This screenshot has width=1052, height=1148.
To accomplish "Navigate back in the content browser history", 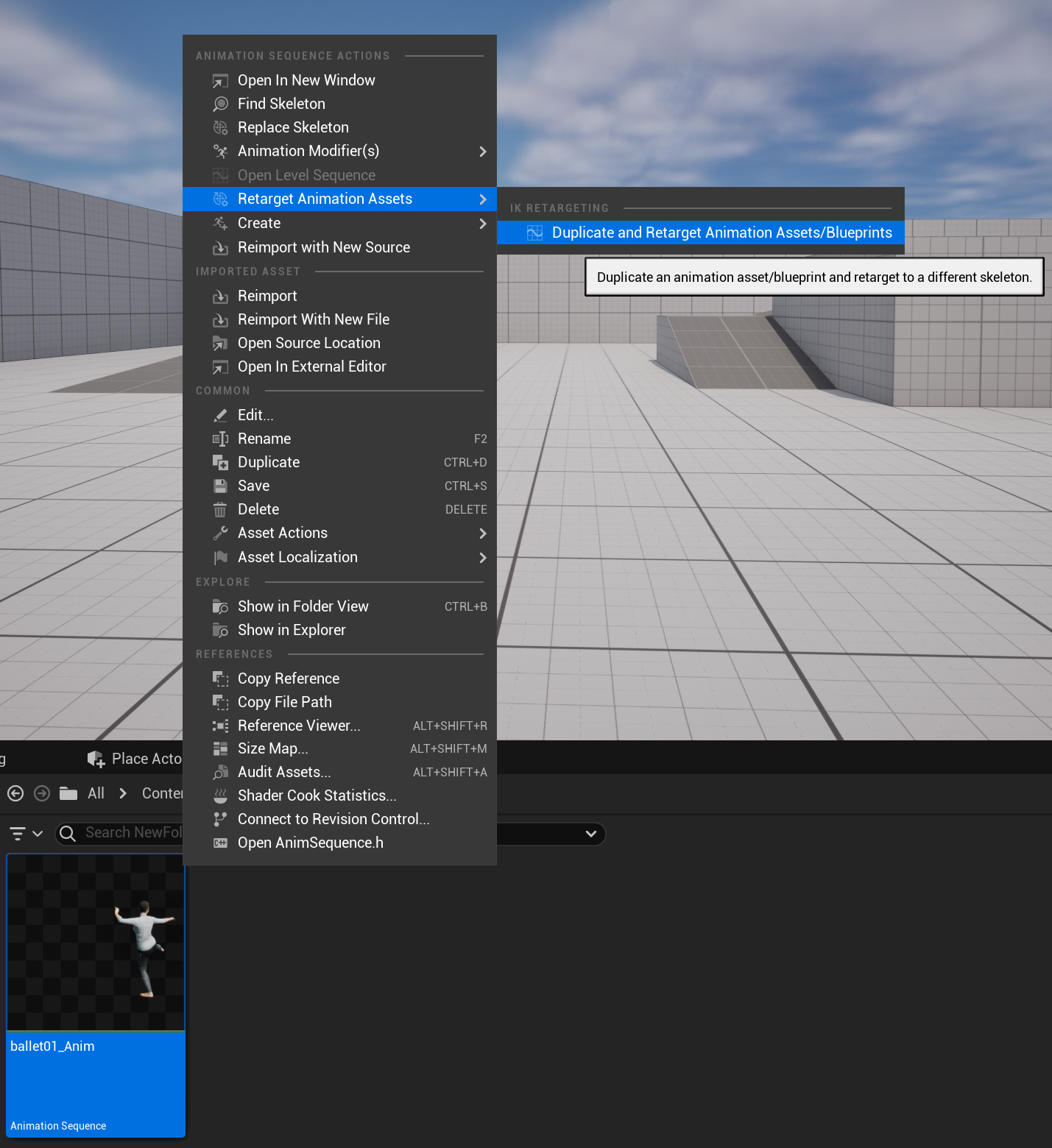I will tap(15, 793).
